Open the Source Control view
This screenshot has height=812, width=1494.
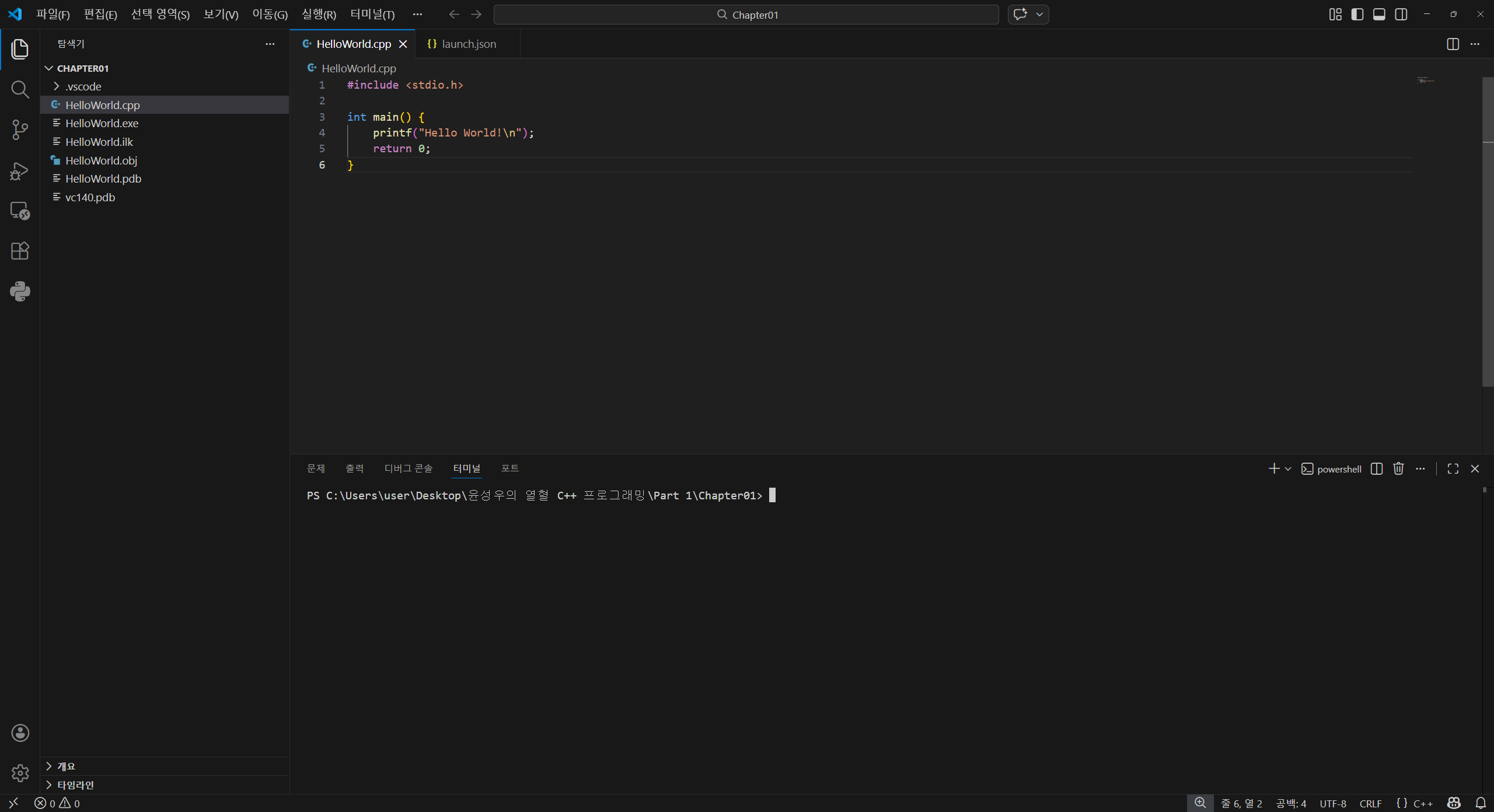tap(20, 129)
